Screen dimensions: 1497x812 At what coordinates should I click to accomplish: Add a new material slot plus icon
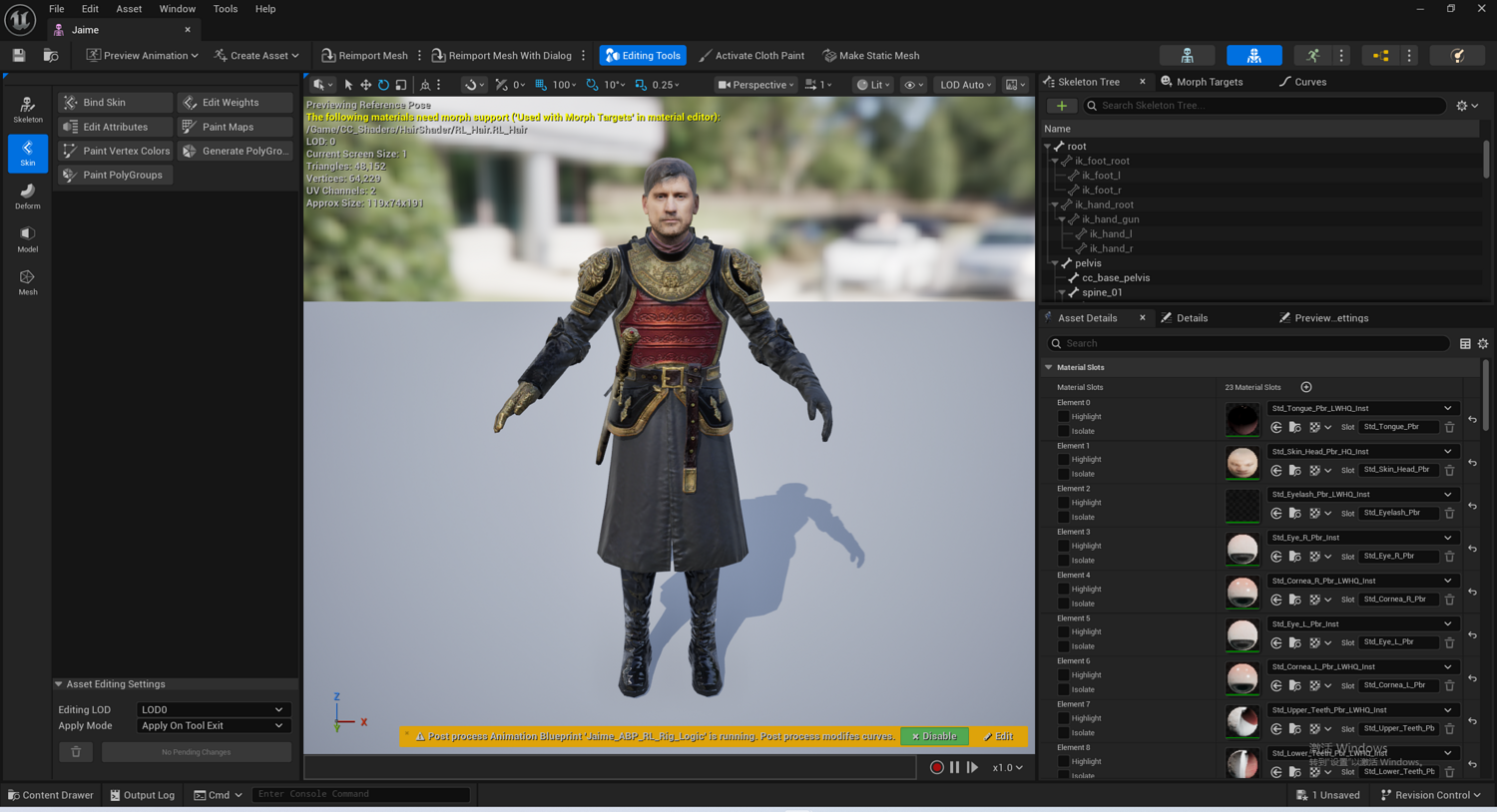[1306, 387]
